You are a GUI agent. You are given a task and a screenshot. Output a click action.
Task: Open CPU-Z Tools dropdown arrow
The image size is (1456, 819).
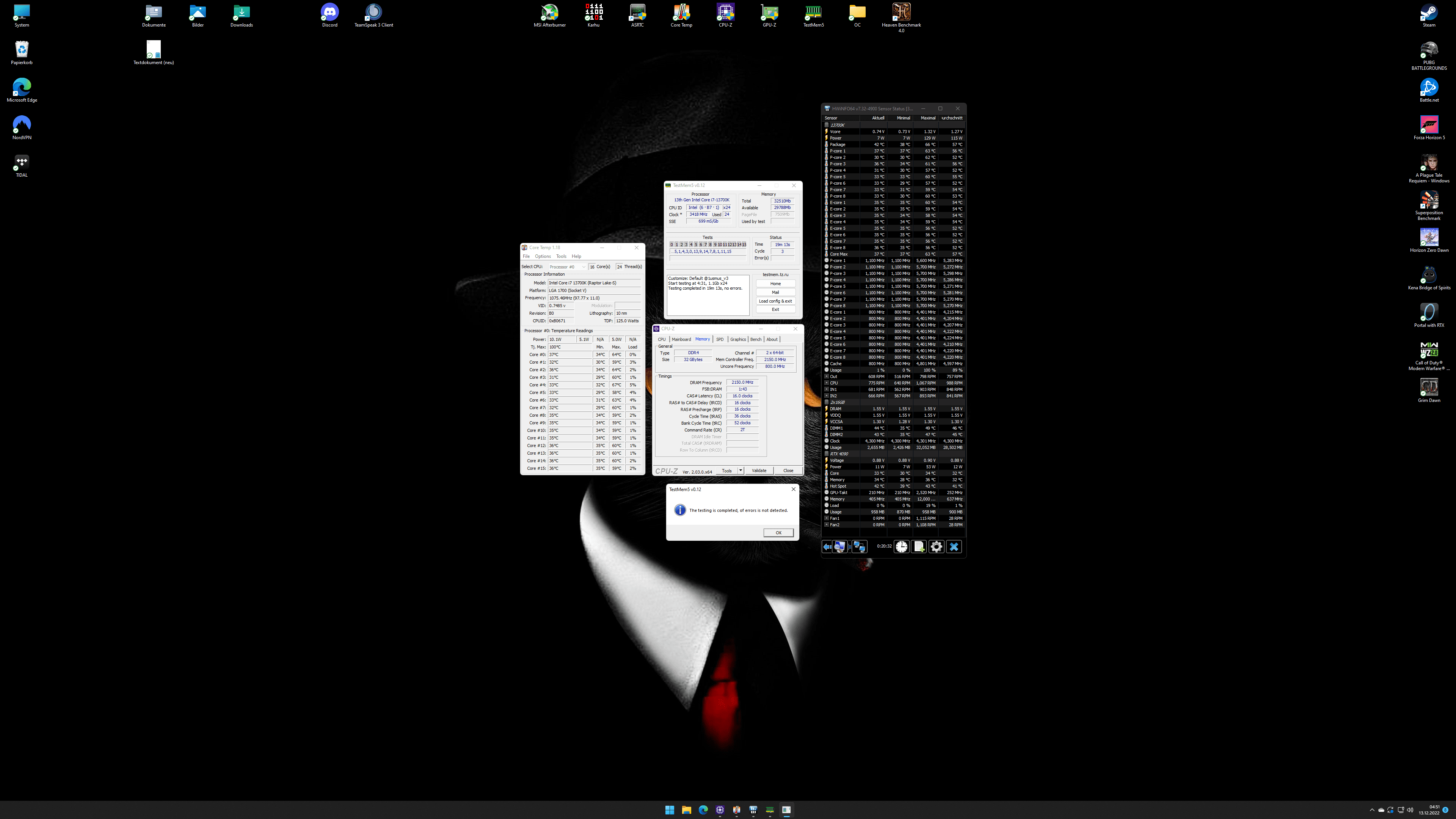(741, 470)
